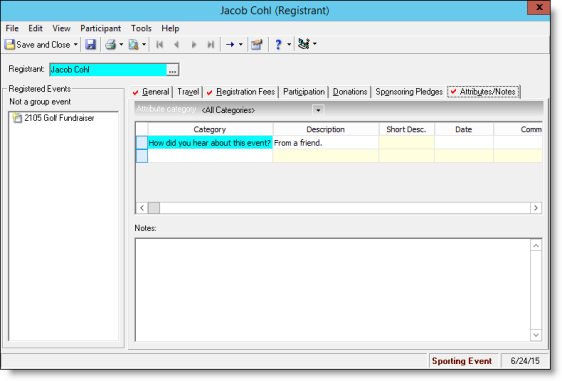The image size is (562, 381).
Task: Go to the first record icon
Action: point(159,44)
